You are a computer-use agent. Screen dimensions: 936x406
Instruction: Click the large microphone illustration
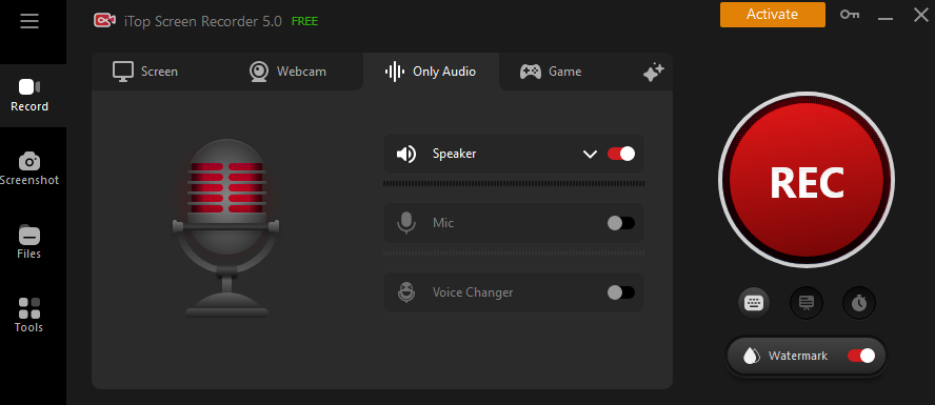click(226, 228)
